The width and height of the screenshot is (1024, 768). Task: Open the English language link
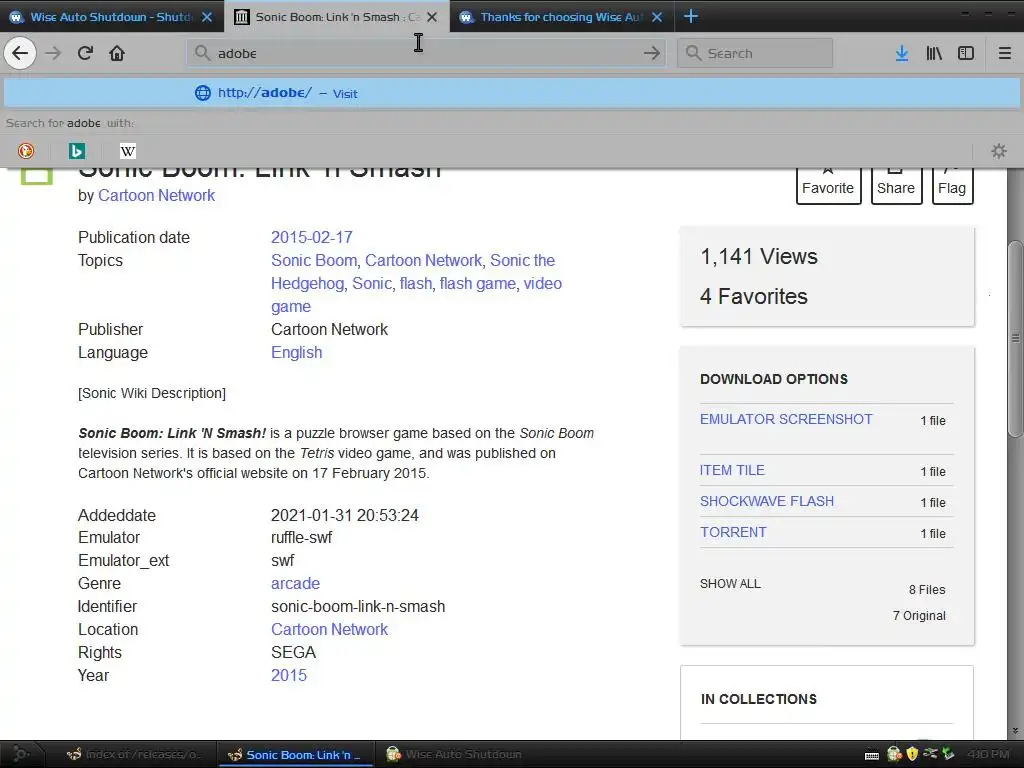click(296, 352)
